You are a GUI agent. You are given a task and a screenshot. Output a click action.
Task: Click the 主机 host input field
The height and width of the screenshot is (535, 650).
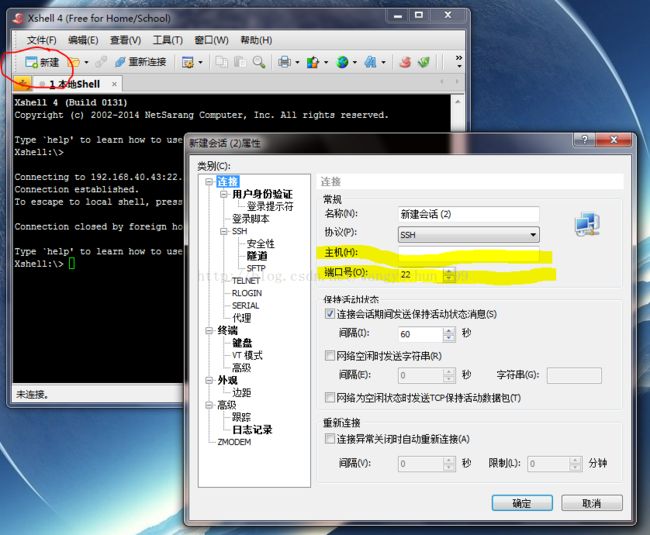pos(468,252)
